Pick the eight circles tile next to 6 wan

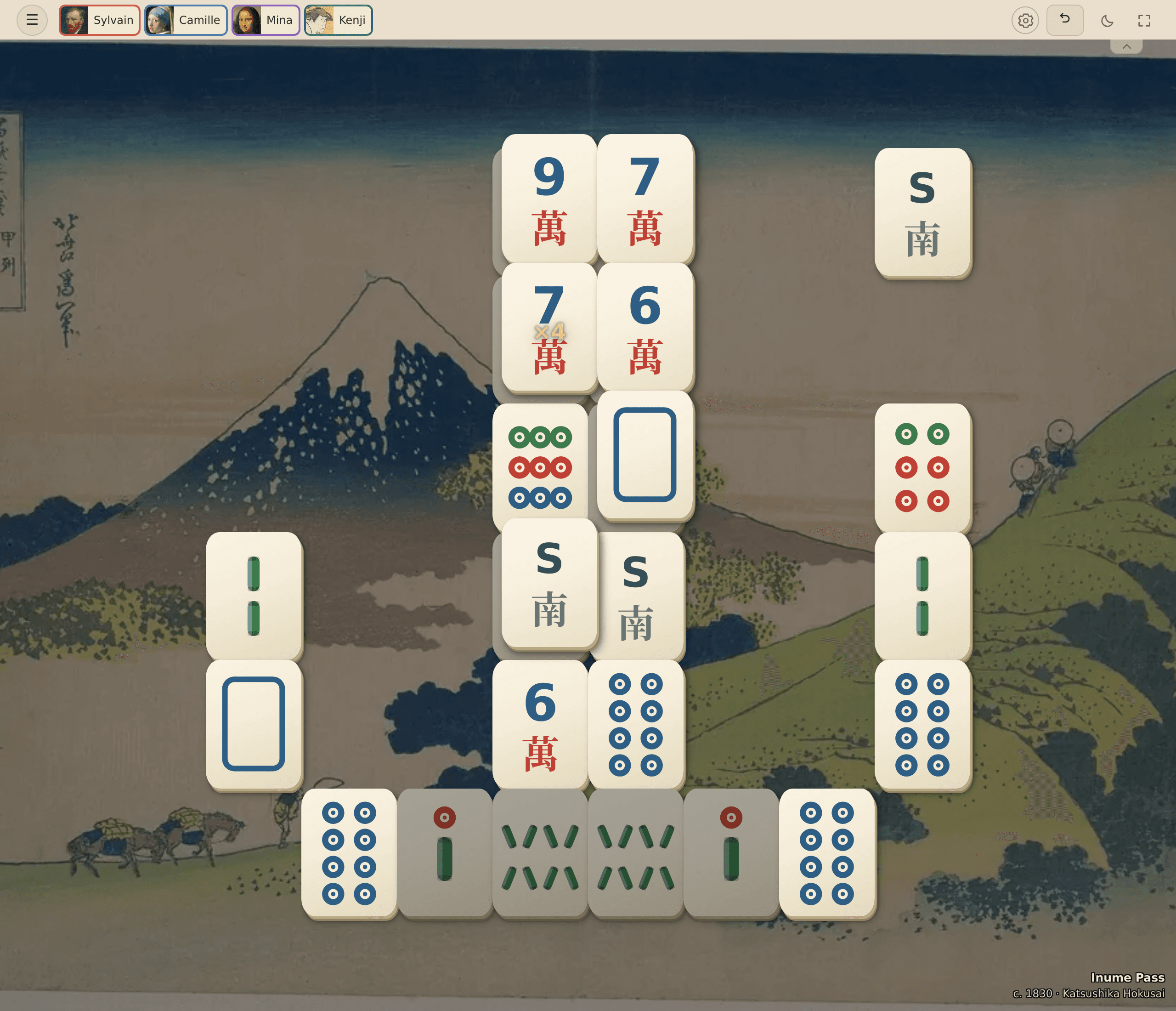coord(636,724)
